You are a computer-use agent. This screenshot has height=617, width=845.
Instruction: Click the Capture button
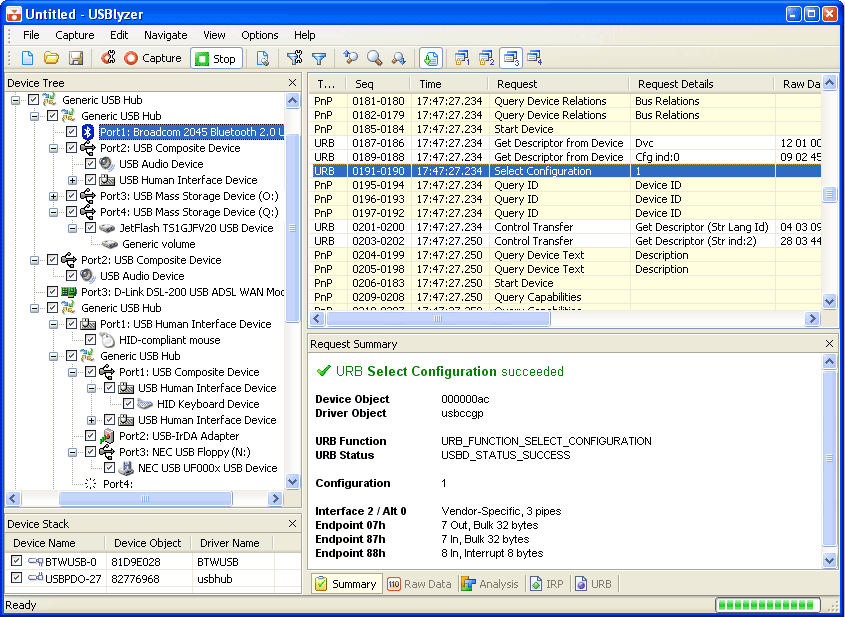click(x=152, y=59)
